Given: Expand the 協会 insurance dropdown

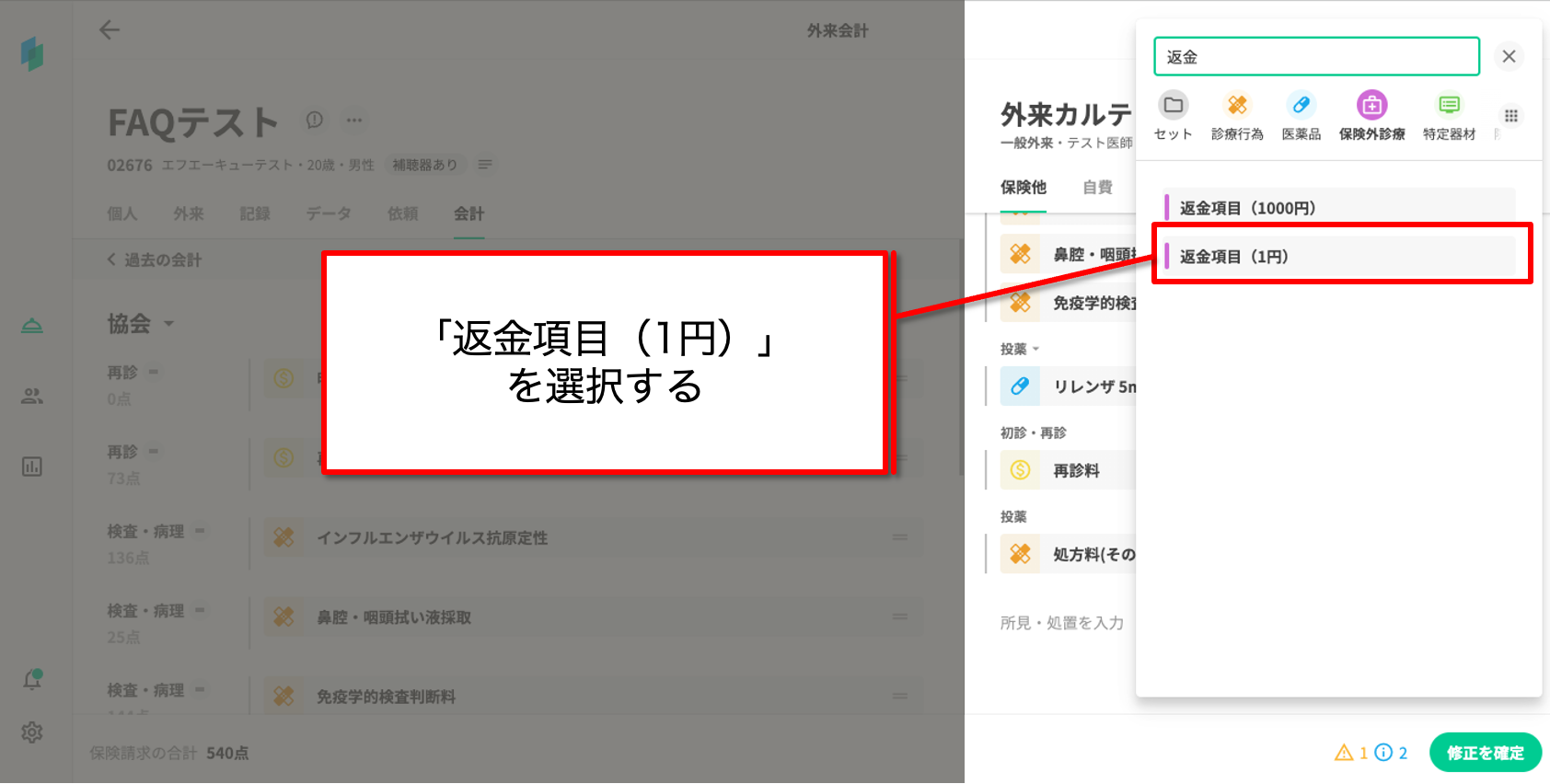Looking at the screenshot, I should point(168,324).
